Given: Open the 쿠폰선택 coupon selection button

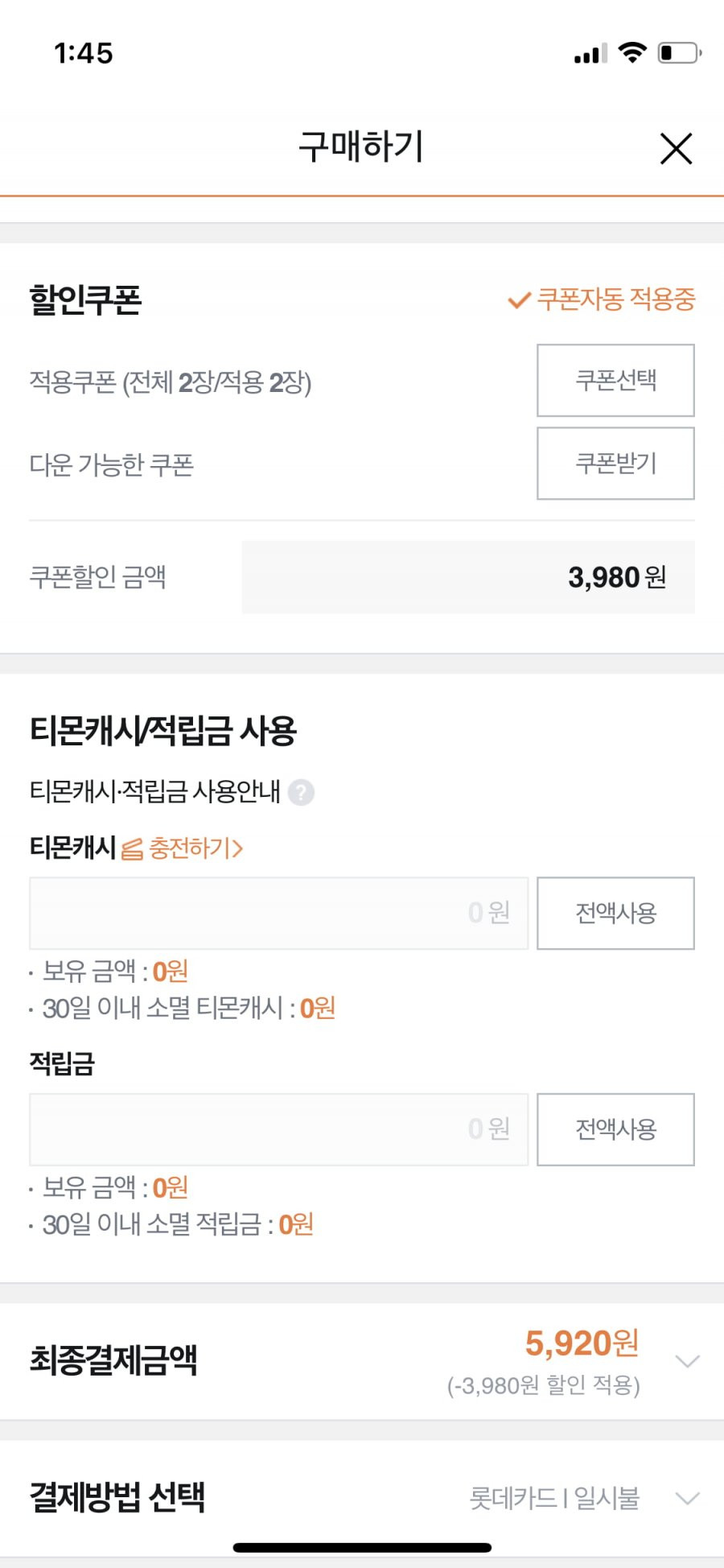Looking at the screenshot, I should coord(615,380).
